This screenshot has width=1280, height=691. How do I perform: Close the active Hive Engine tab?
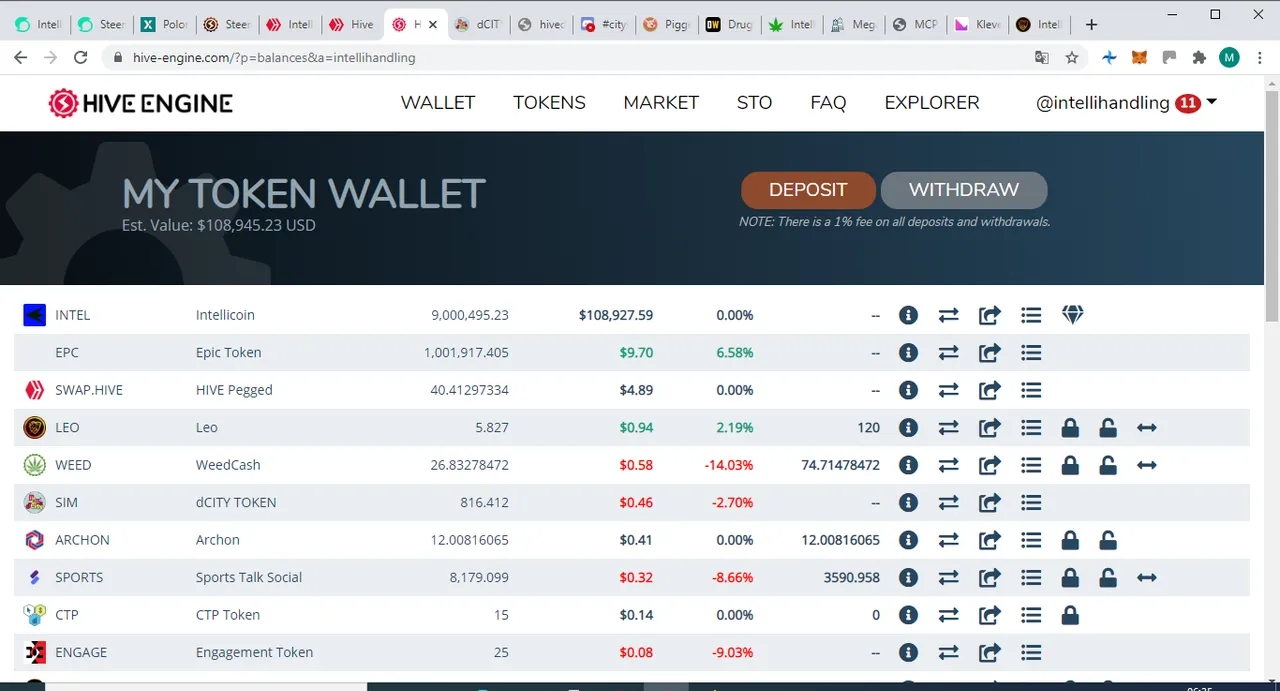(432, 24)
